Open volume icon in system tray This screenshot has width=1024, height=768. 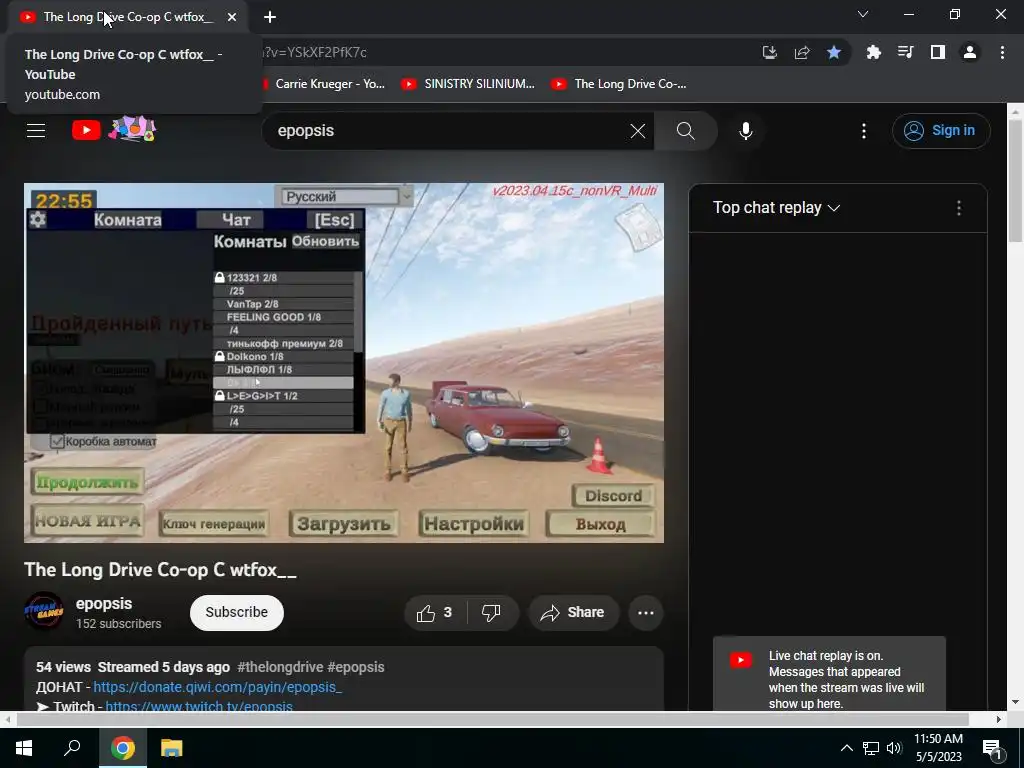[x=894, y=748]
